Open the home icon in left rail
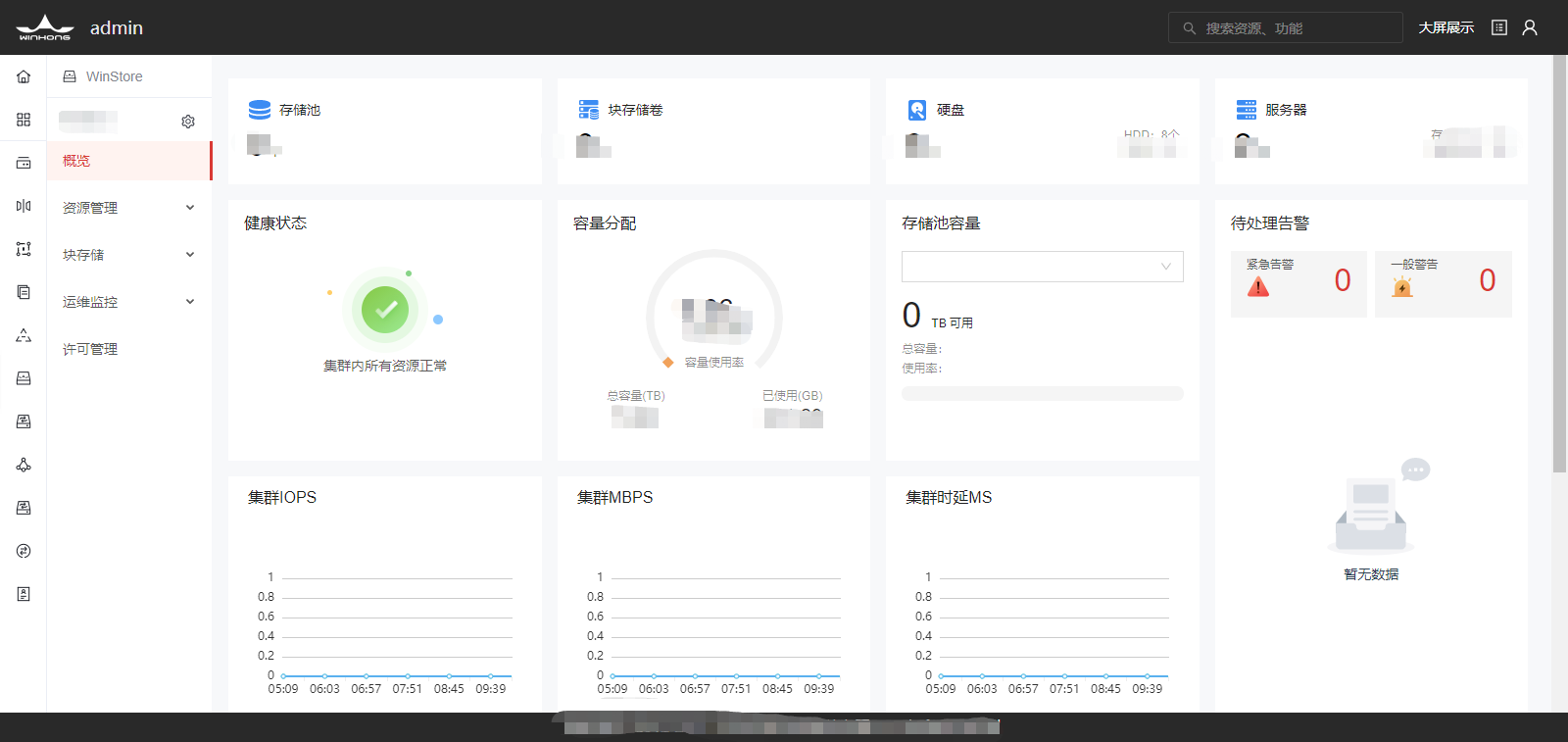1568x742 pixels. tap(24, 76)
